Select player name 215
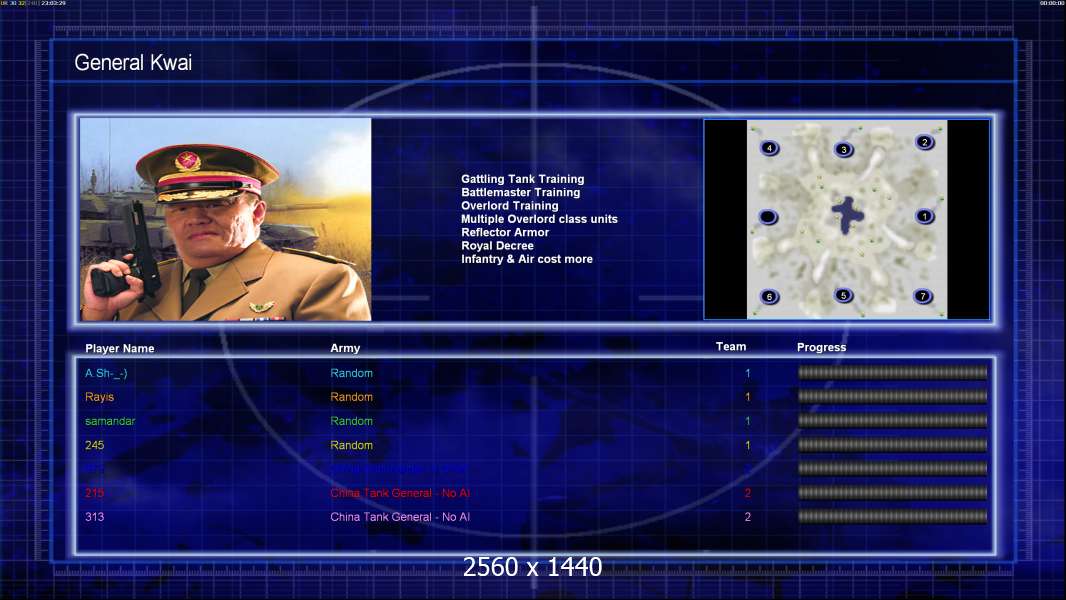 pos(94,493)
